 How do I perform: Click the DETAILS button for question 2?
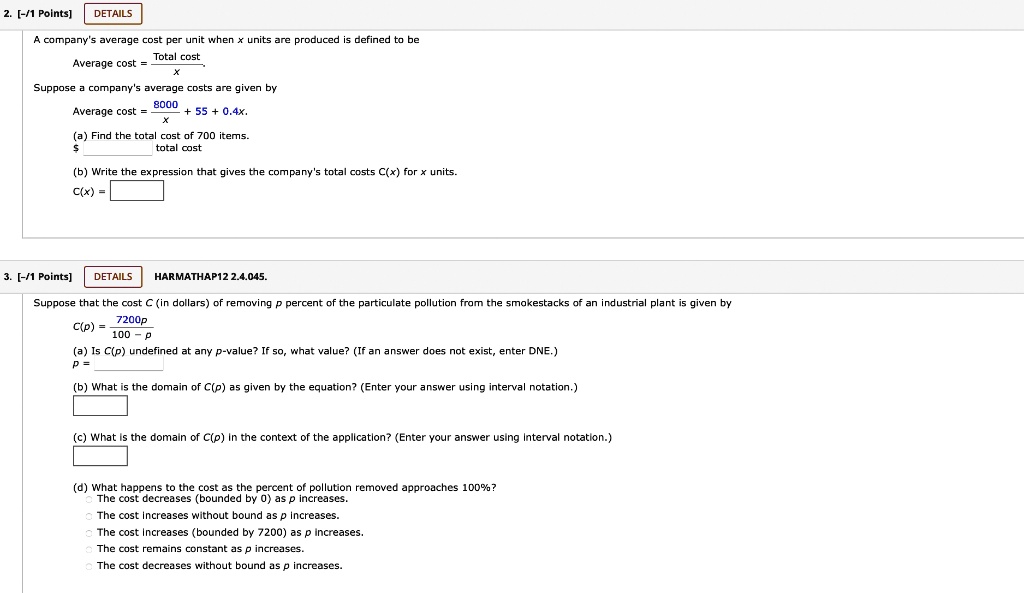tap(112, 13)
